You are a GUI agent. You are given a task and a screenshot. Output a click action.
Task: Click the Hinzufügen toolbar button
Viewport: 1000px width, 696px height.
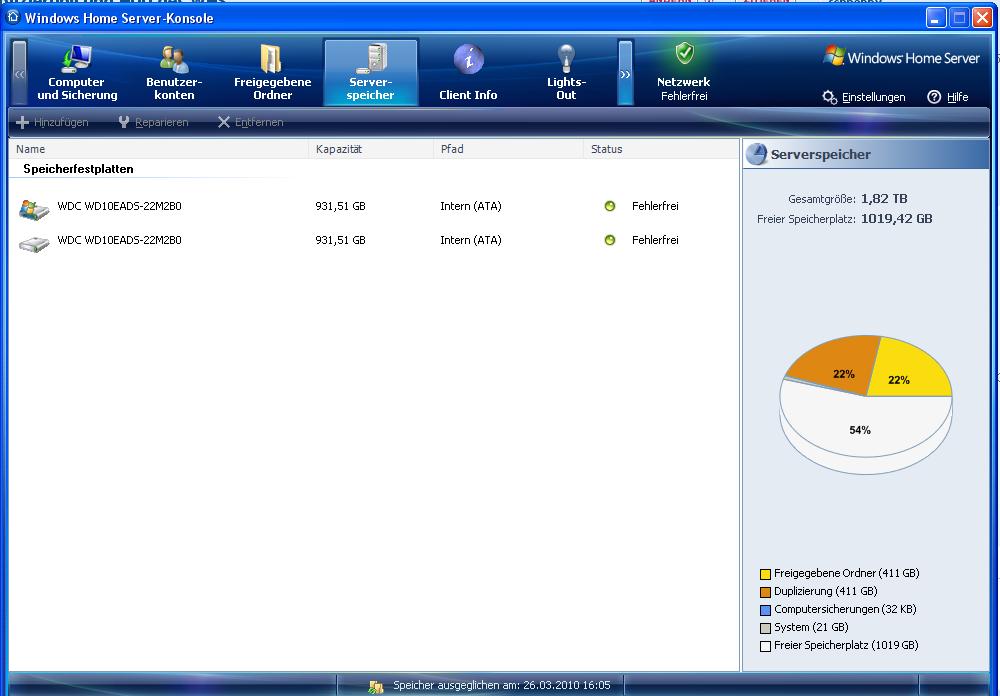[x=52, y=122]
